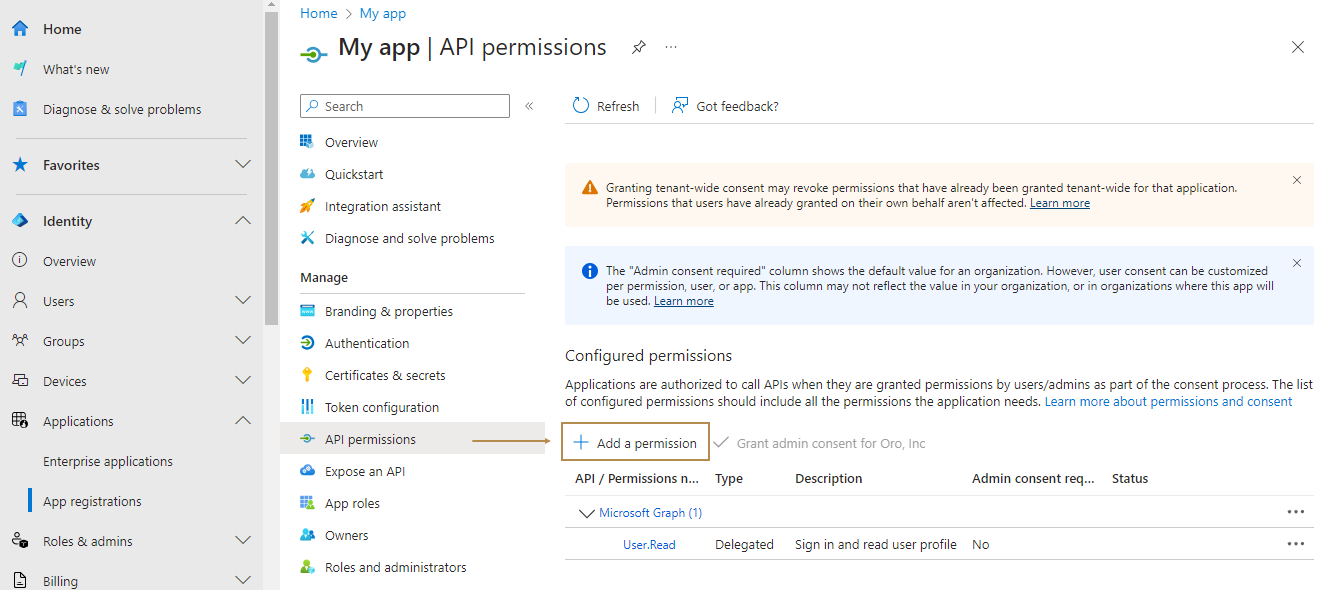Image resolution: width=1332 pixels, height=590 pixels.
Task: Collapse the Identity section chevron
Action: click(x=242, y=221)
